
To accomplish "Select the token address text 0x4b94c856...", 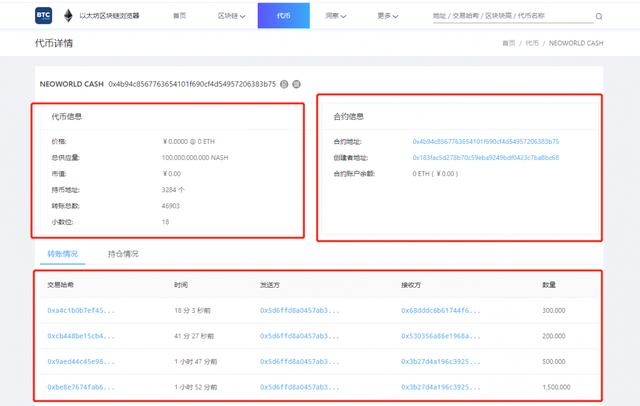I will (x=192, y=84).
